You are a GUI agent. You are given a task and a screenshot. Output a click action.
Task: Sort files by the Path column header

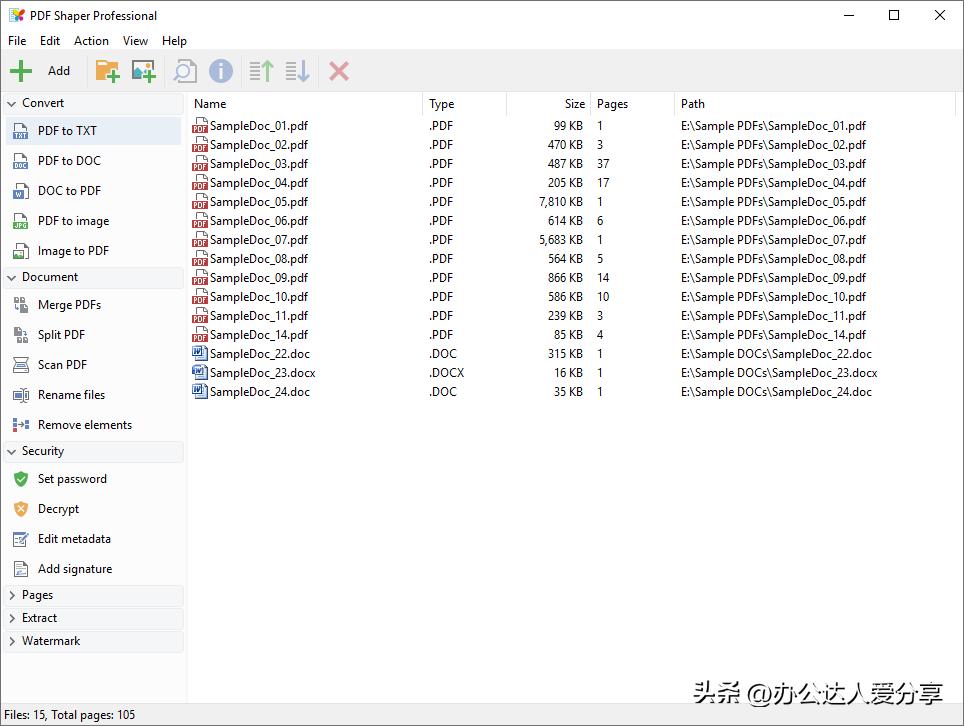(x=815, y=104)
